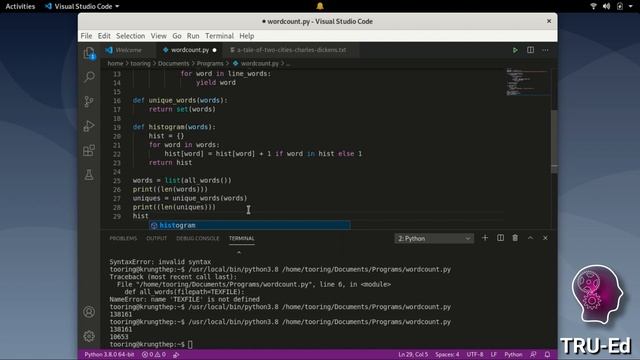Open the Go menu
The image size is (640, 360).
177,36
